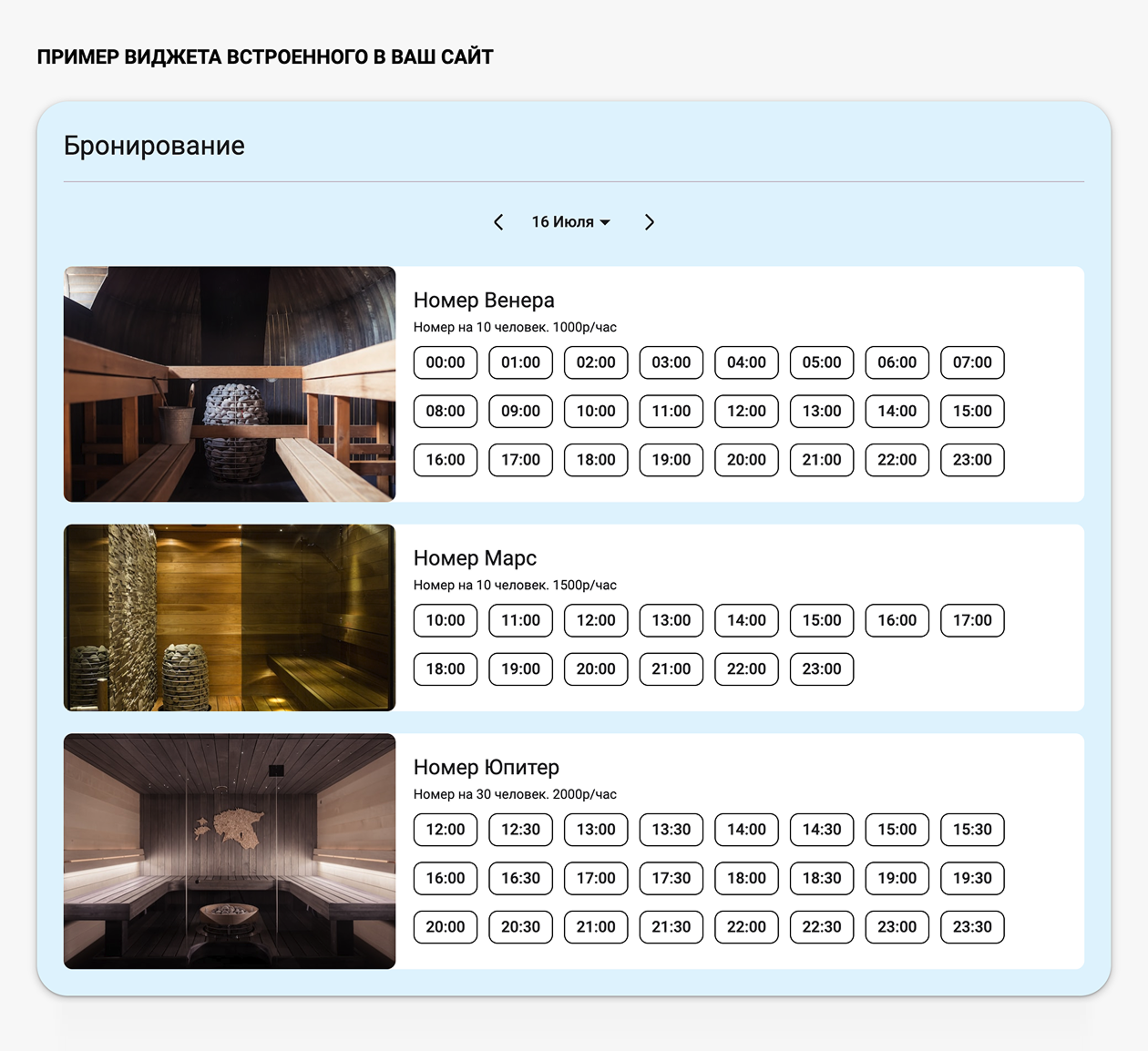Choose 06:00 slot in Номер Венера
Screen dimensions: 1148x1051
[897, 362]
